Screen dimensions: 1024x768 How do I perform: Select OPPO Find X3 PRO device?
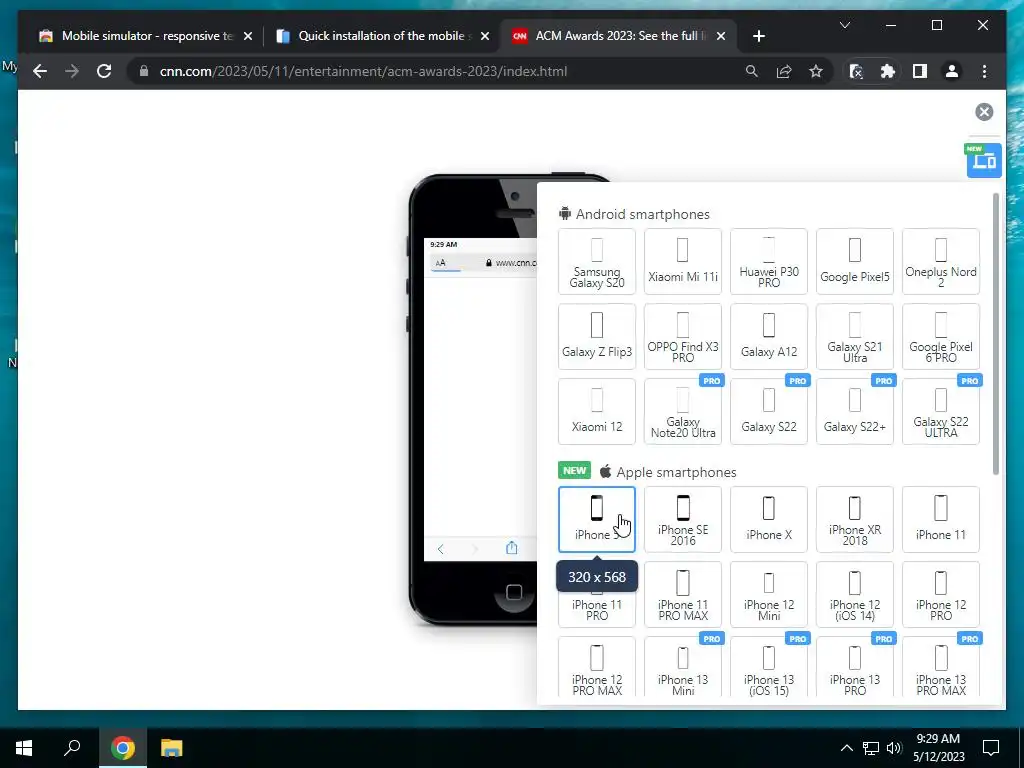[x=683, y=337]
